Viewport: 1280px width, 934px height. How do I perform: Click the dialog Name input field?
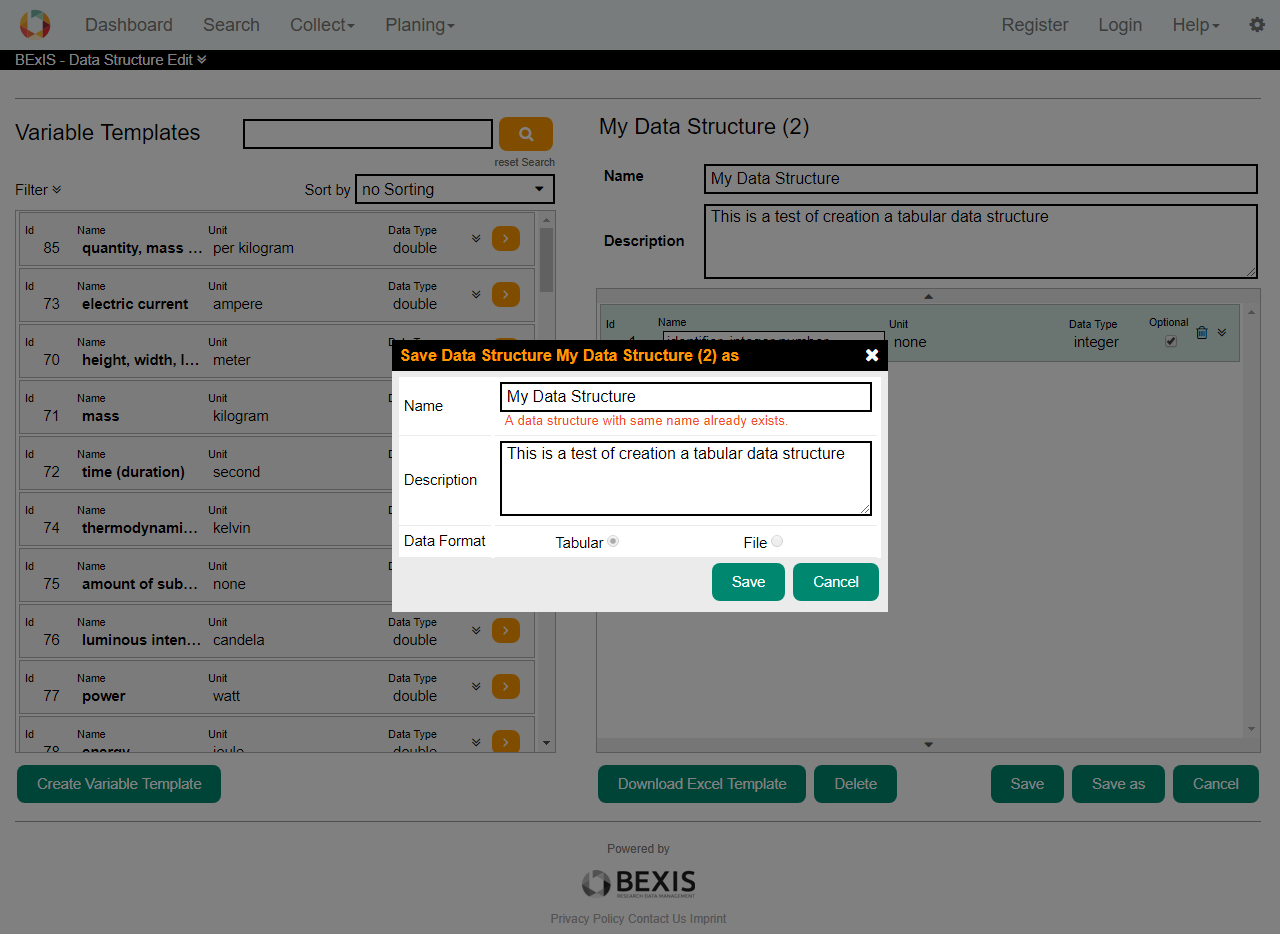[686, 397]
